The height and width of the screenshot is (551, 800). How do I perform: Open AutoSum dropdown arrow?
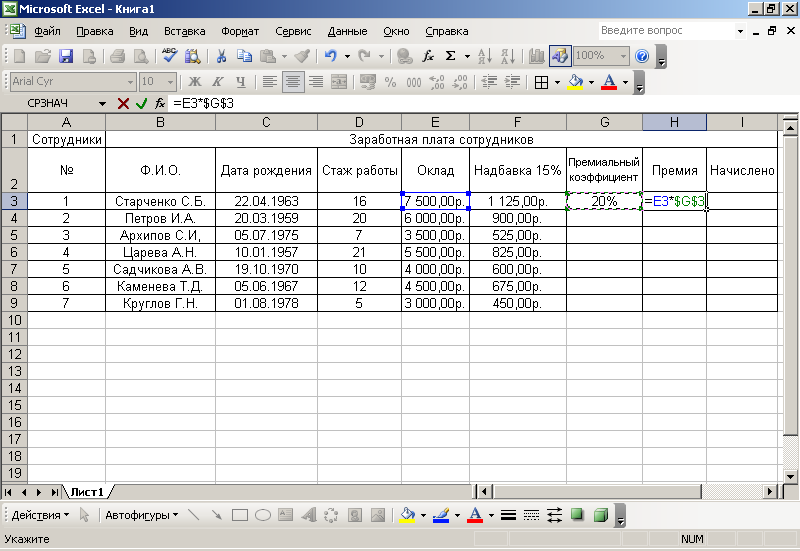(467, 56)
